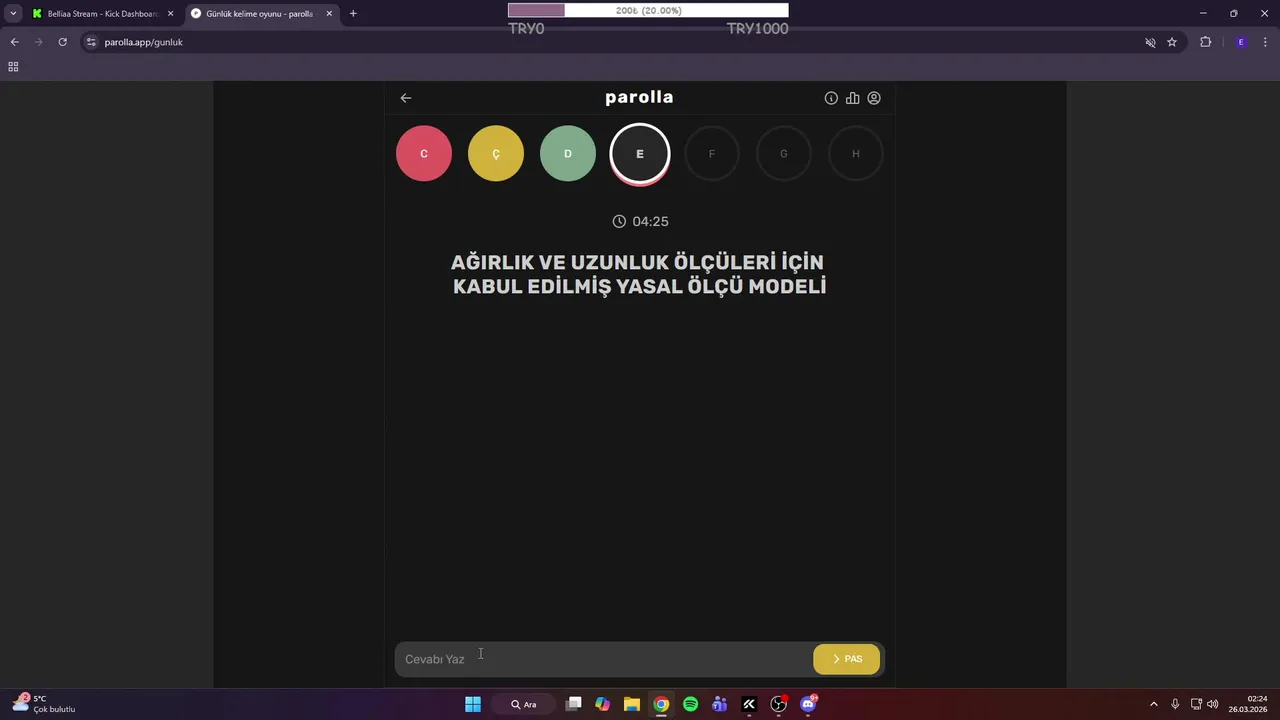Open the game info icon

pos(831,98)
